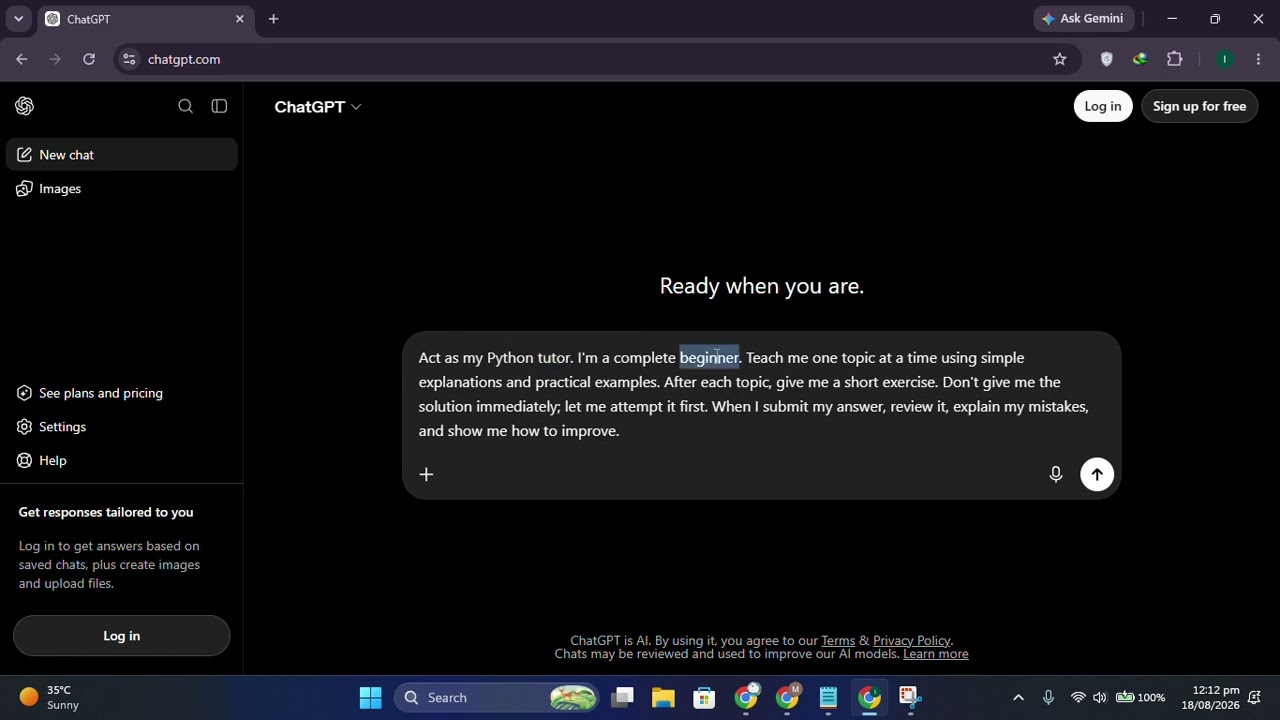Open Images in the sidebar
This screenshot has width=1280, height=720.
[x=122, y=189]
